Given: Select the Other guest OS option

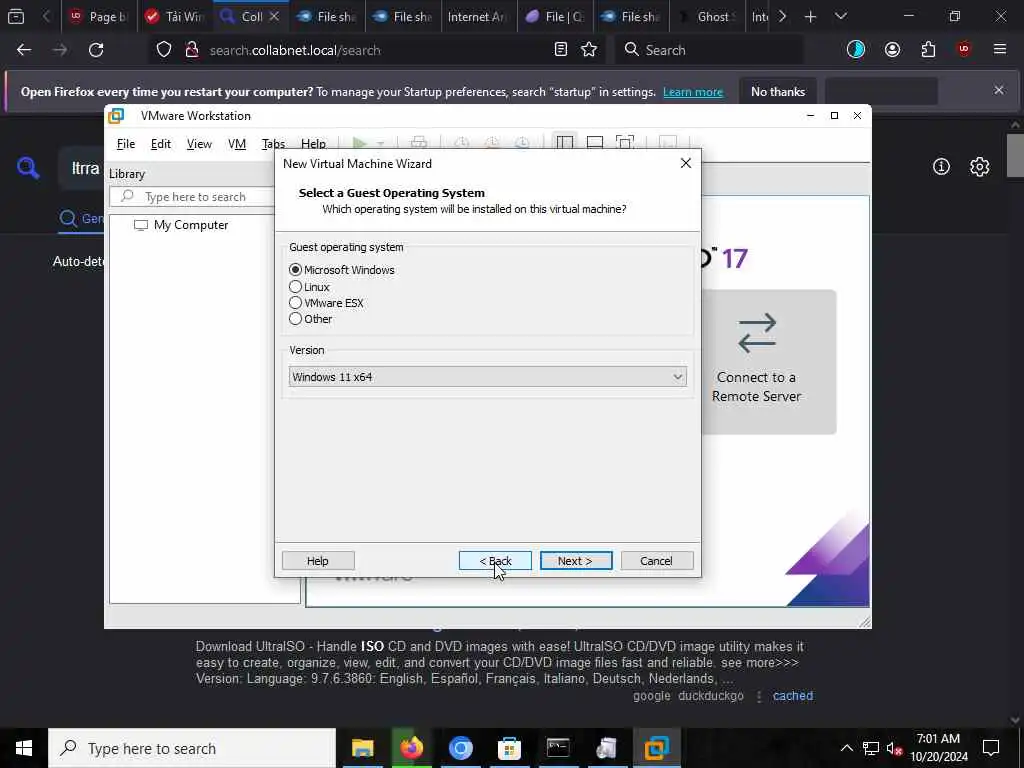Looking at the screenshot, I should (x=295, y=319).
